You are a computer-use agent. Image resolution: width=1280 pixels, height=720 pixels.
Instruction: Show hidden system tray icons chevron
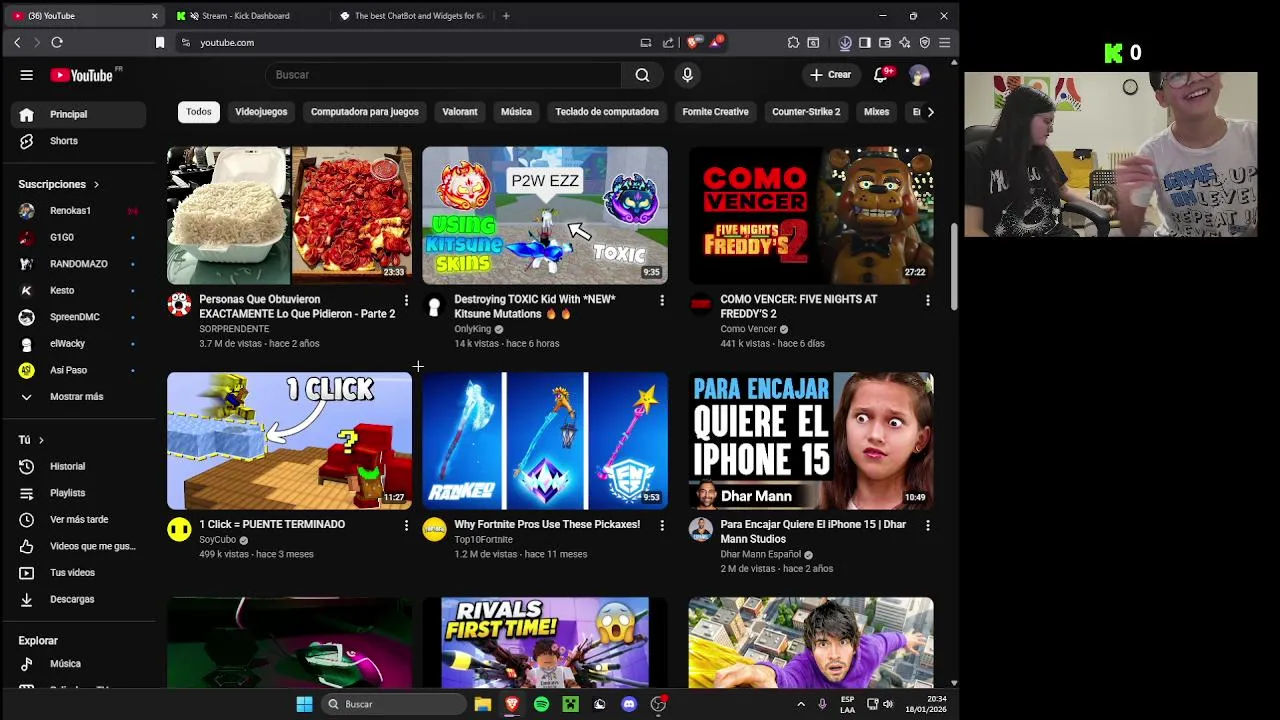(x=800, y=704)
